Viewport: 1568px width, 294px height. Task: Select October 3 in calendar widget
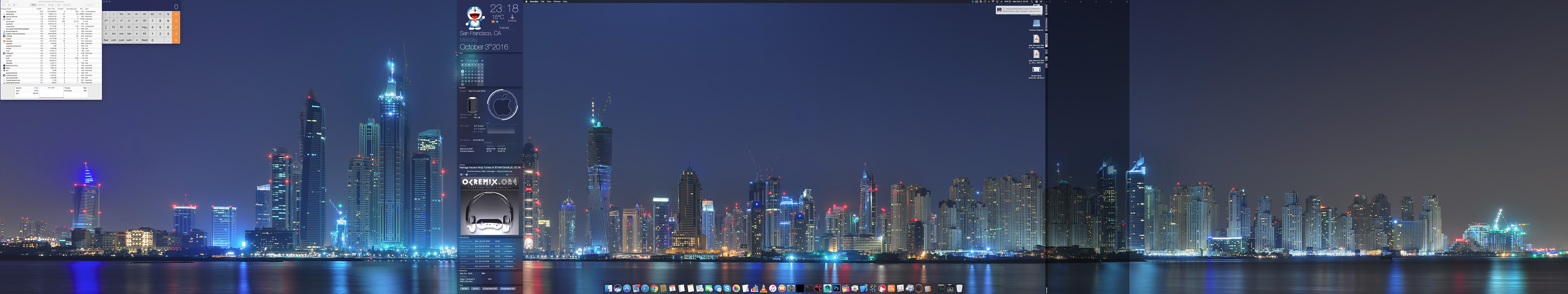click(462, 71)
